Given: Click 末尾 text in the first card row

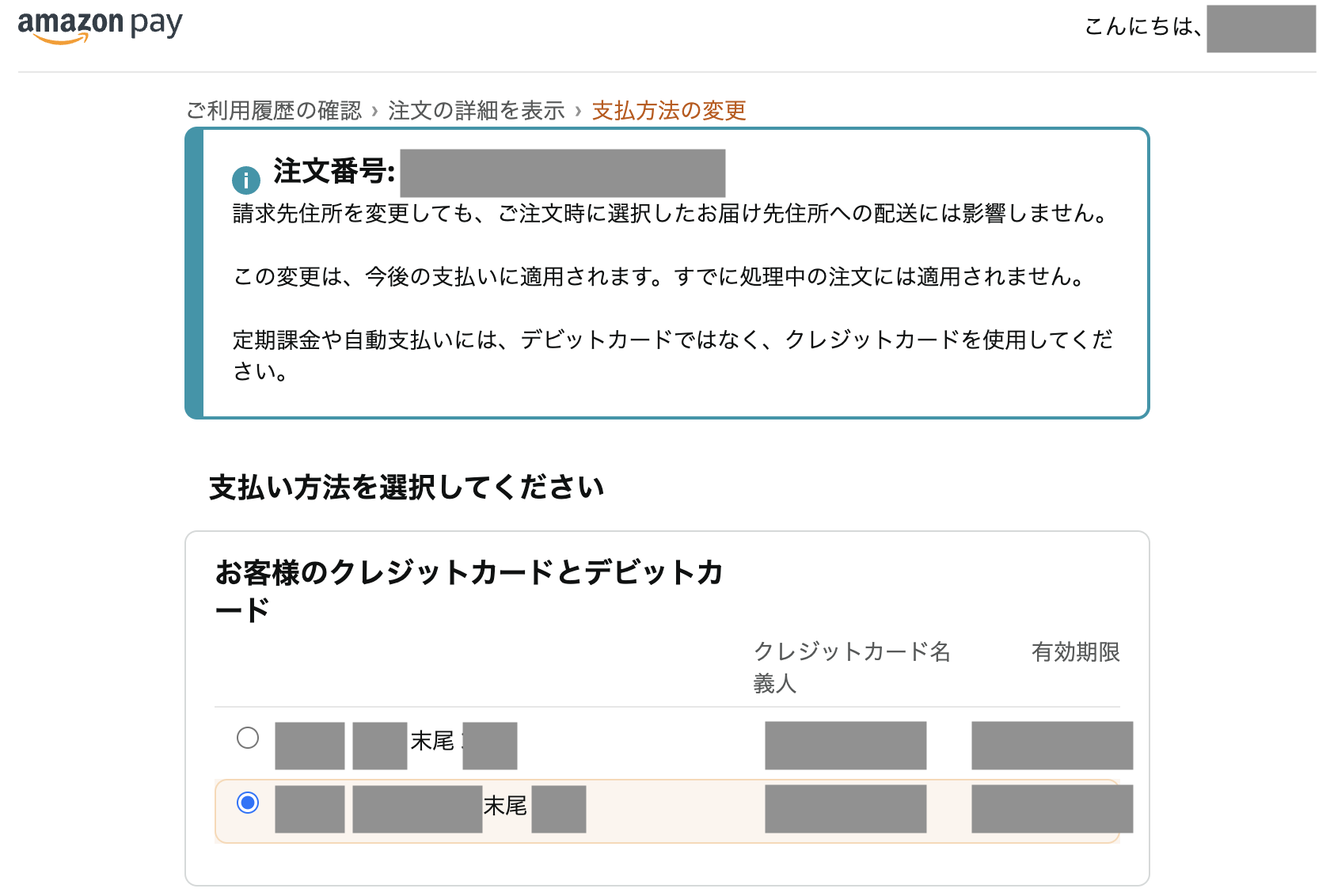Looking at the screenshot, I should coord(432,741).
